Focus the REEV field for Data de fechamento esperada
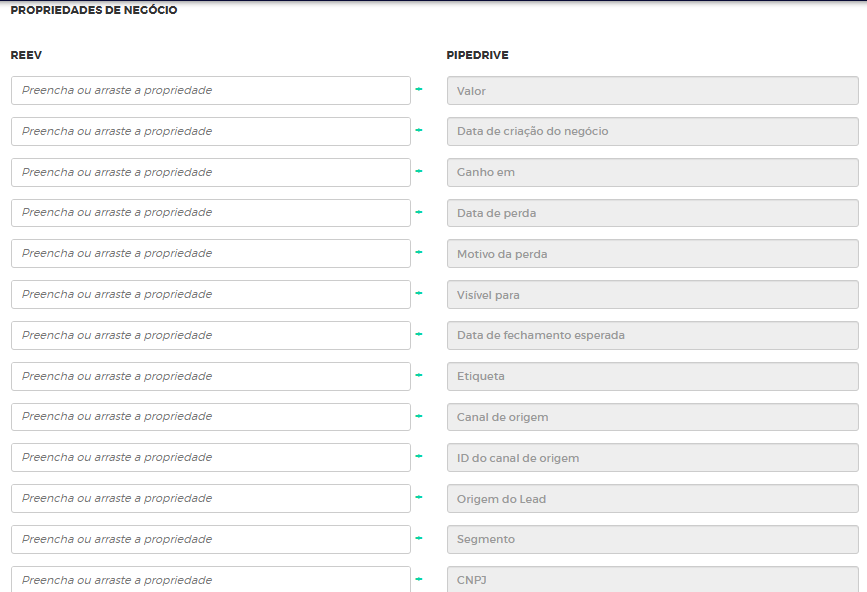Image resolution: width=867 pixels, height=592 pixels. tap(211, 335)
